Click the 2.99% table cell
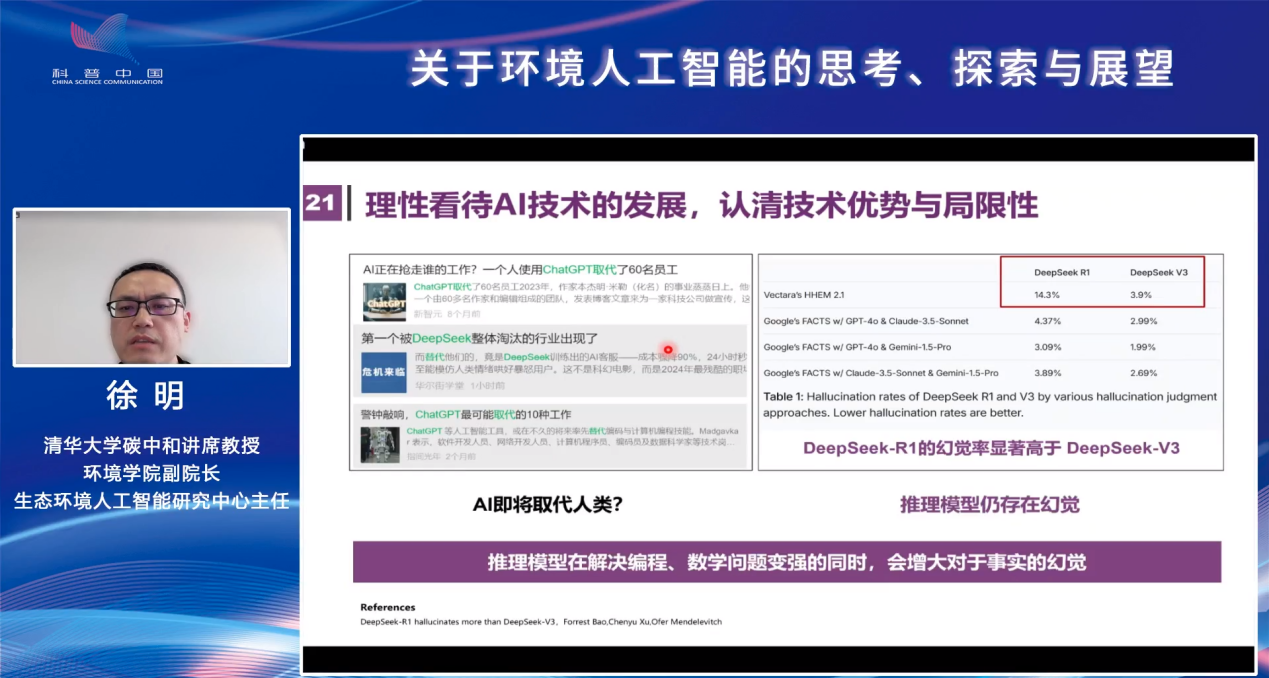Screen dimensions: 1269x678 tap(1144, 321)
